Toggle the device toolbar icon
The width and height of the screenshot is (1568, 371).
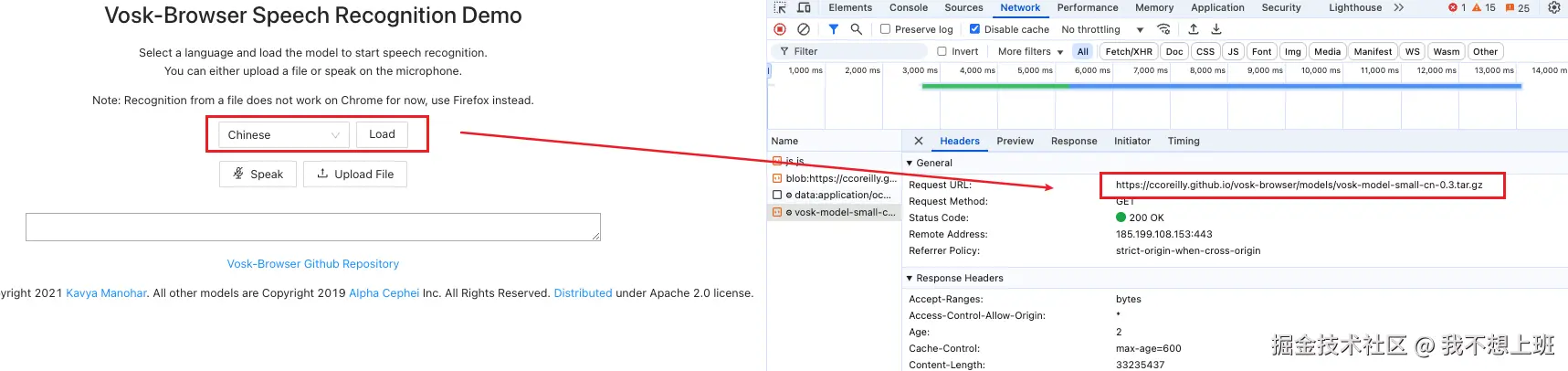(x=804, y=7)
